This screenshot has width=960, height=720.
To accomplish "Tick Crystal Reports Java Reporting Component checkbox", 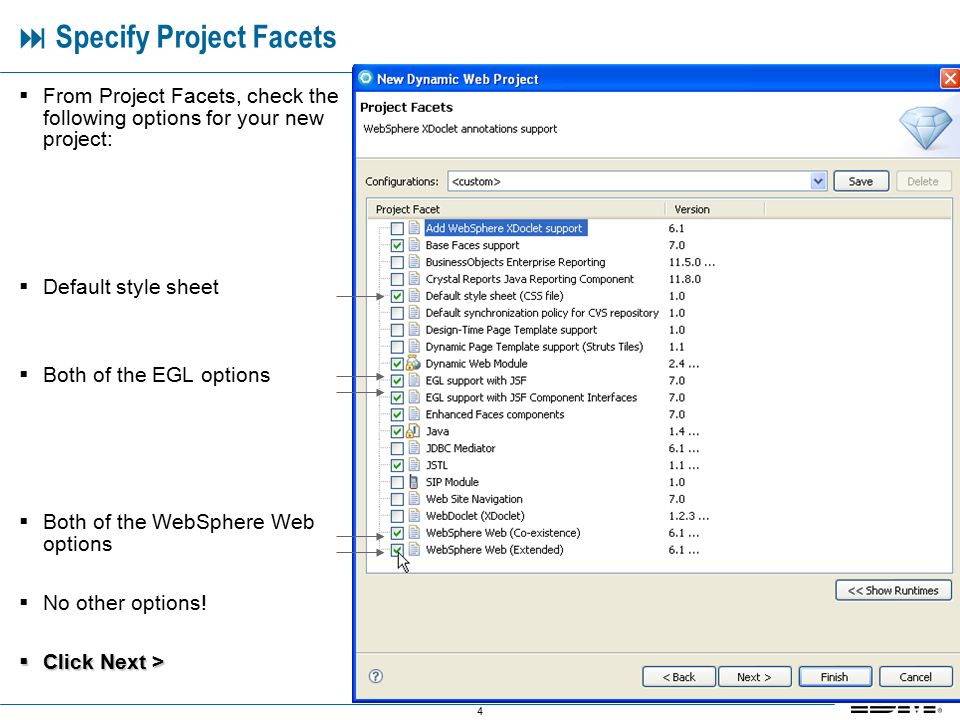I will (397, 279).
